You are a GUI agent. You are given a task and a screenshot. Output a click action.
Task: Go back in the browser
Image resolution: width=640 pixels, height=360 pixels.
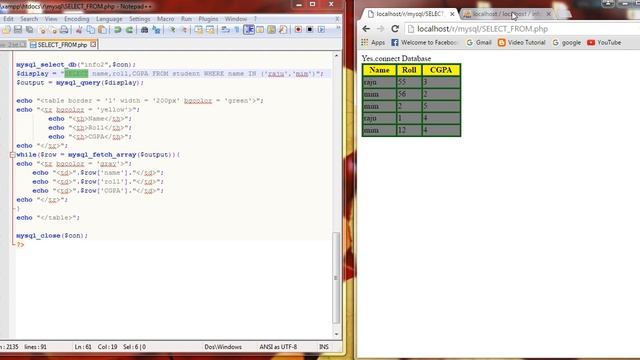[366, 29]
